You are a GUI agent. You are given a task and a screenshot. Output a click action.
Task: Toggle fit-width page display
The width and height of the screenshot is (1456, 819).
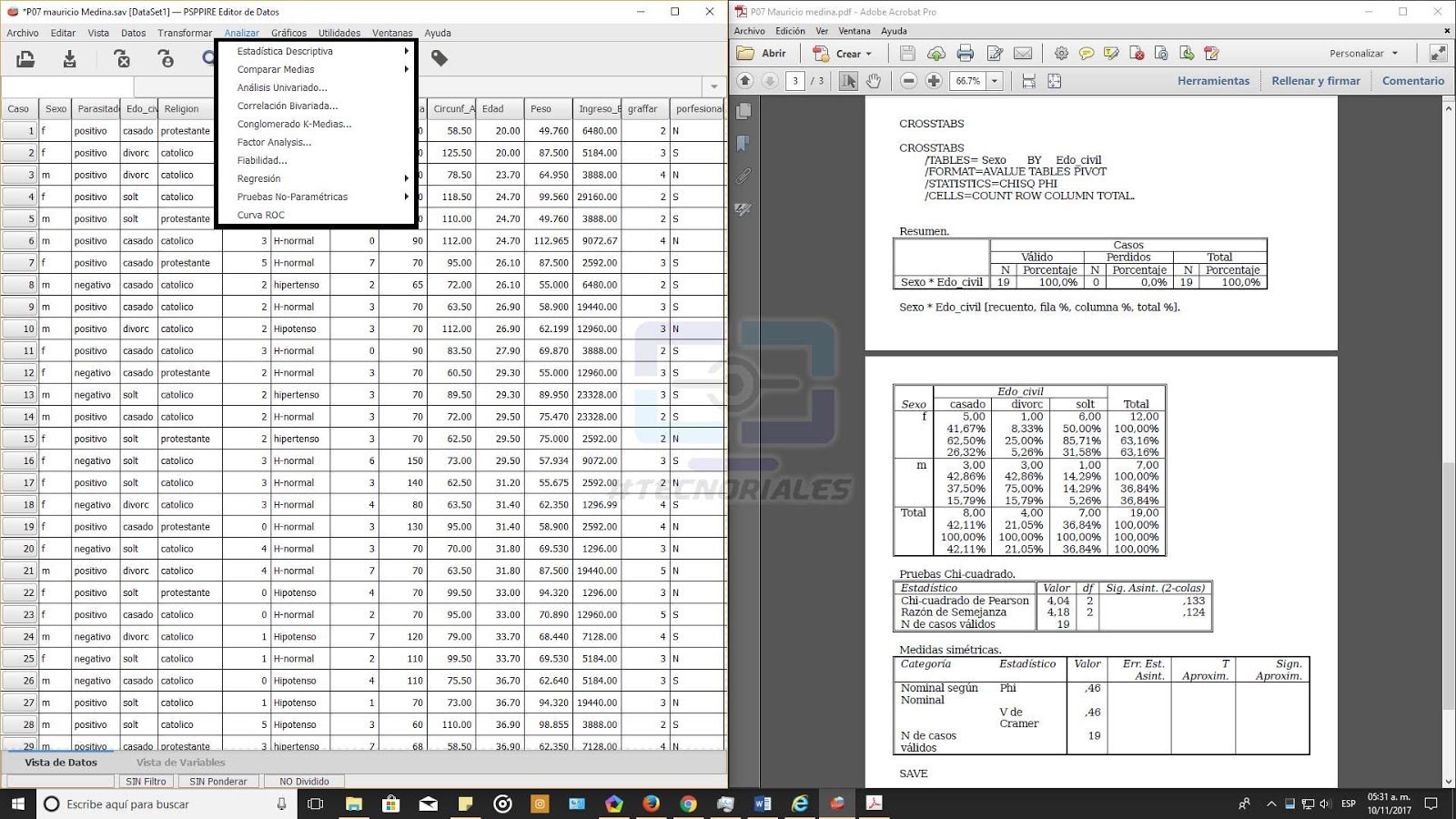pos(1026,81)
